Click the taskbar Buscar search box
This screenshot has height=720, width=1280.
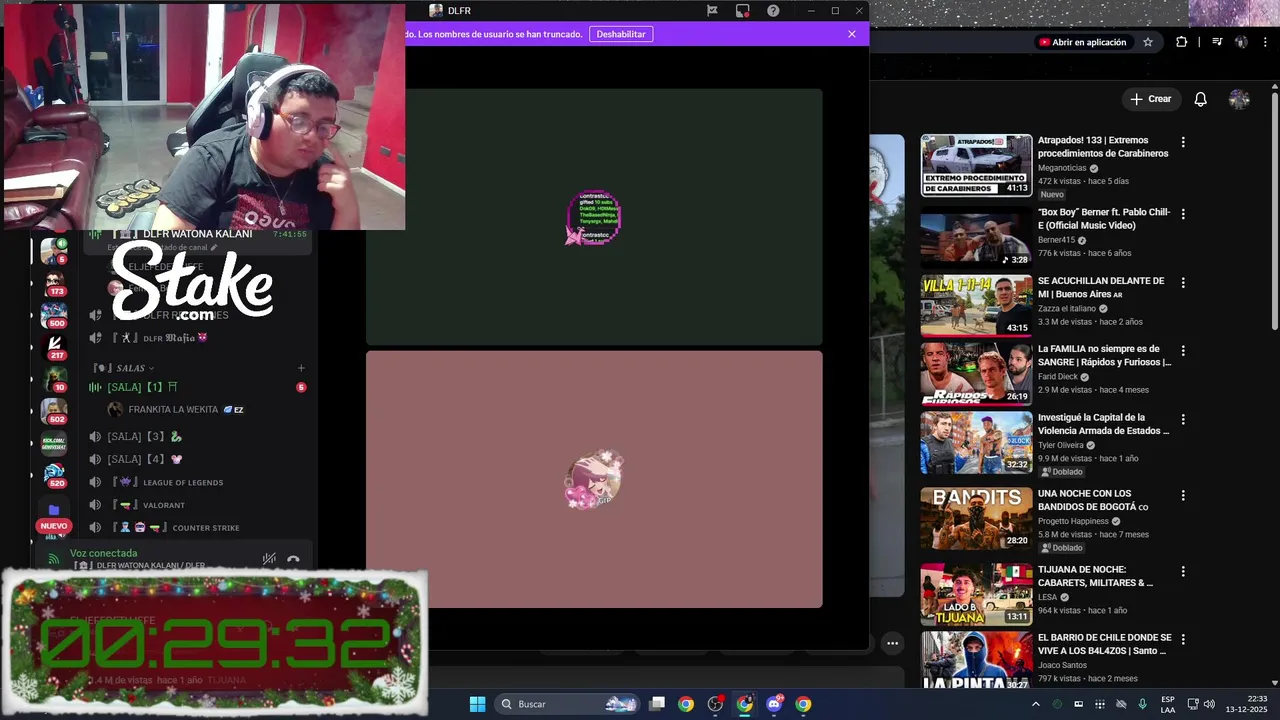click(568, 704)
